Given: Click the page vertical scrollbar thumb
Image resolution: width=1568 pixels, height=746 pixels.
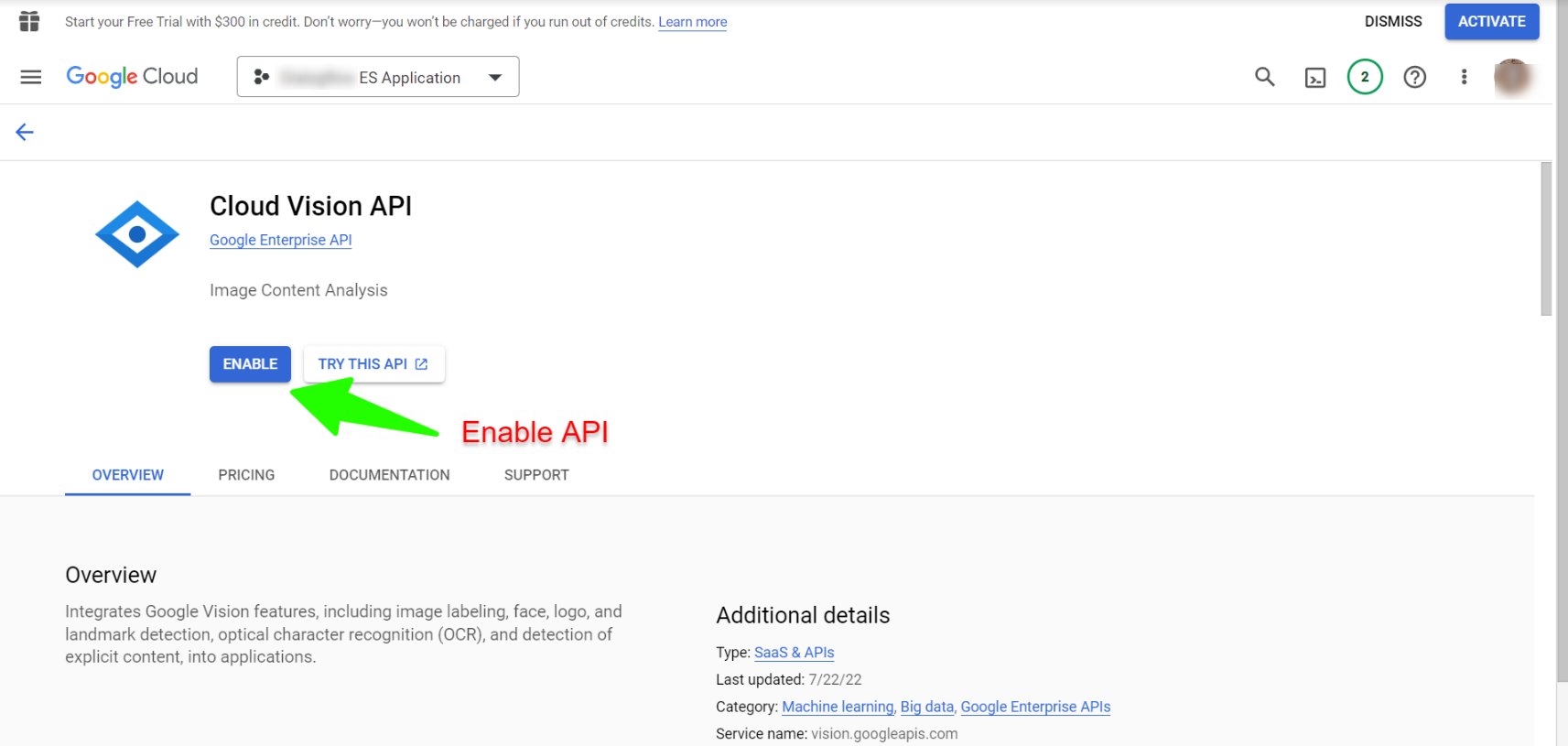Looking at the screenshot, I should click(1546, 239).
